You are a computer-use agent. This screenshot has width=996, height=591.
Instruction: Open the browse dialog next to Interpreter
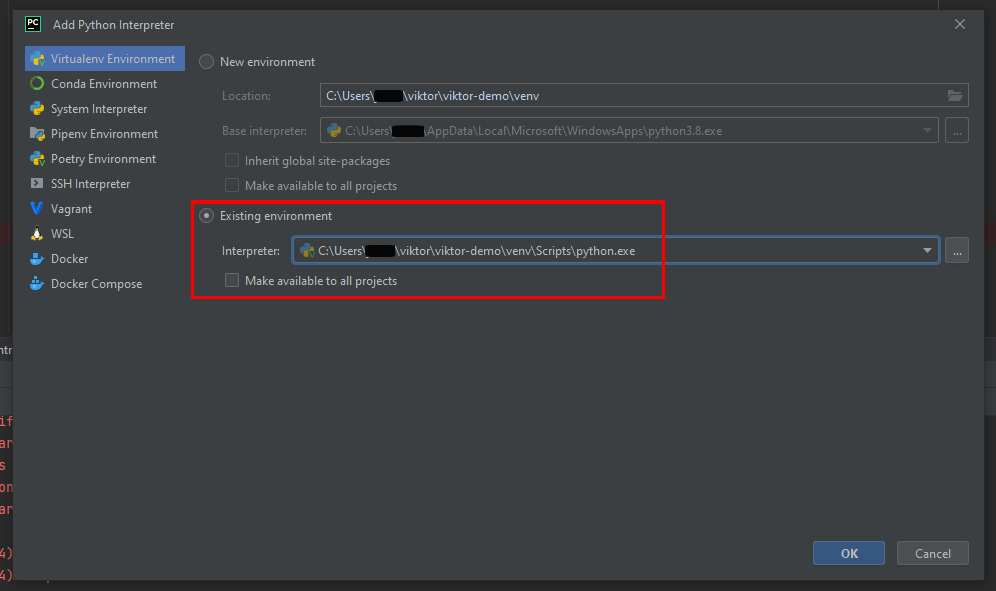[956, 250]
